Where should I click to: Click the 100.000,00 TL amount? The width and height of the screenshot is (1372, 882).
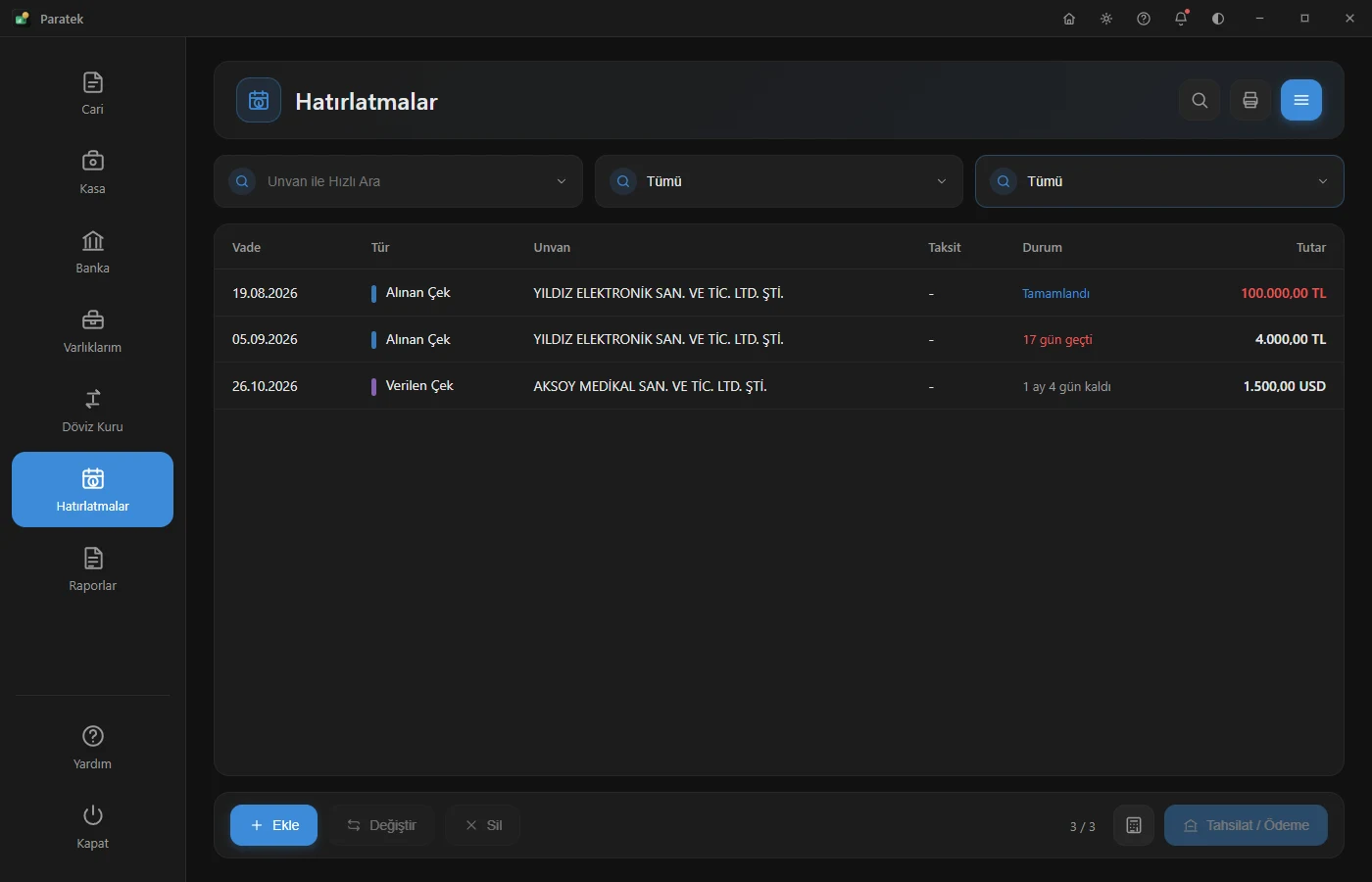pyautogui.click(x=1284, y=293)
